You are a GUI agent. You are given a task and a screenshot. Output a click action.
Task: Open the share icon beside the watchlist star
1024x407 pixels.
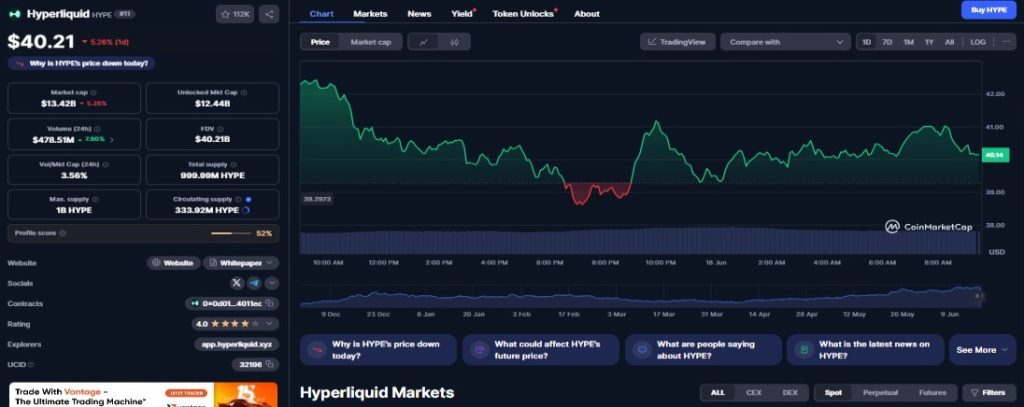click(268, 14)
